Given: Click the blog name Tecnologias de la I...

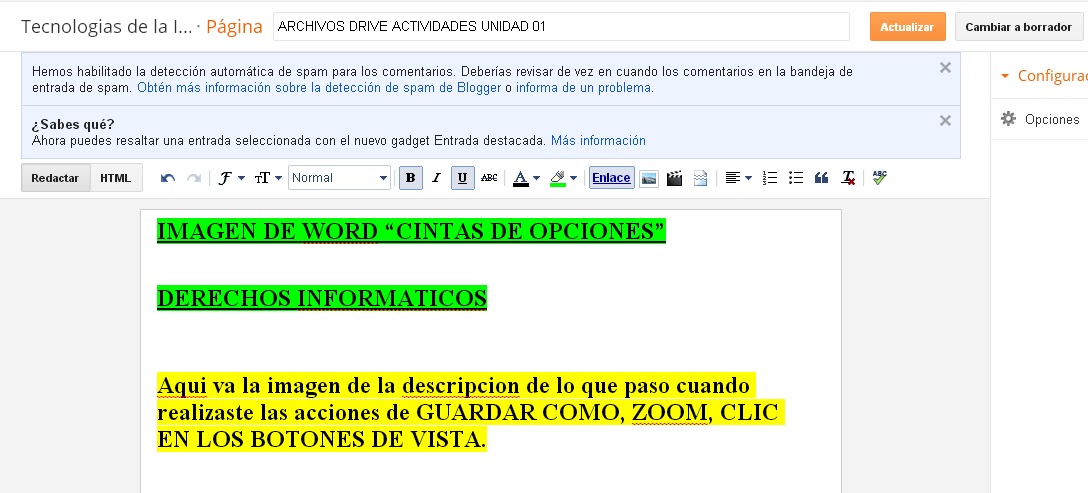Looking at the screenshot, I should [107, 27].
